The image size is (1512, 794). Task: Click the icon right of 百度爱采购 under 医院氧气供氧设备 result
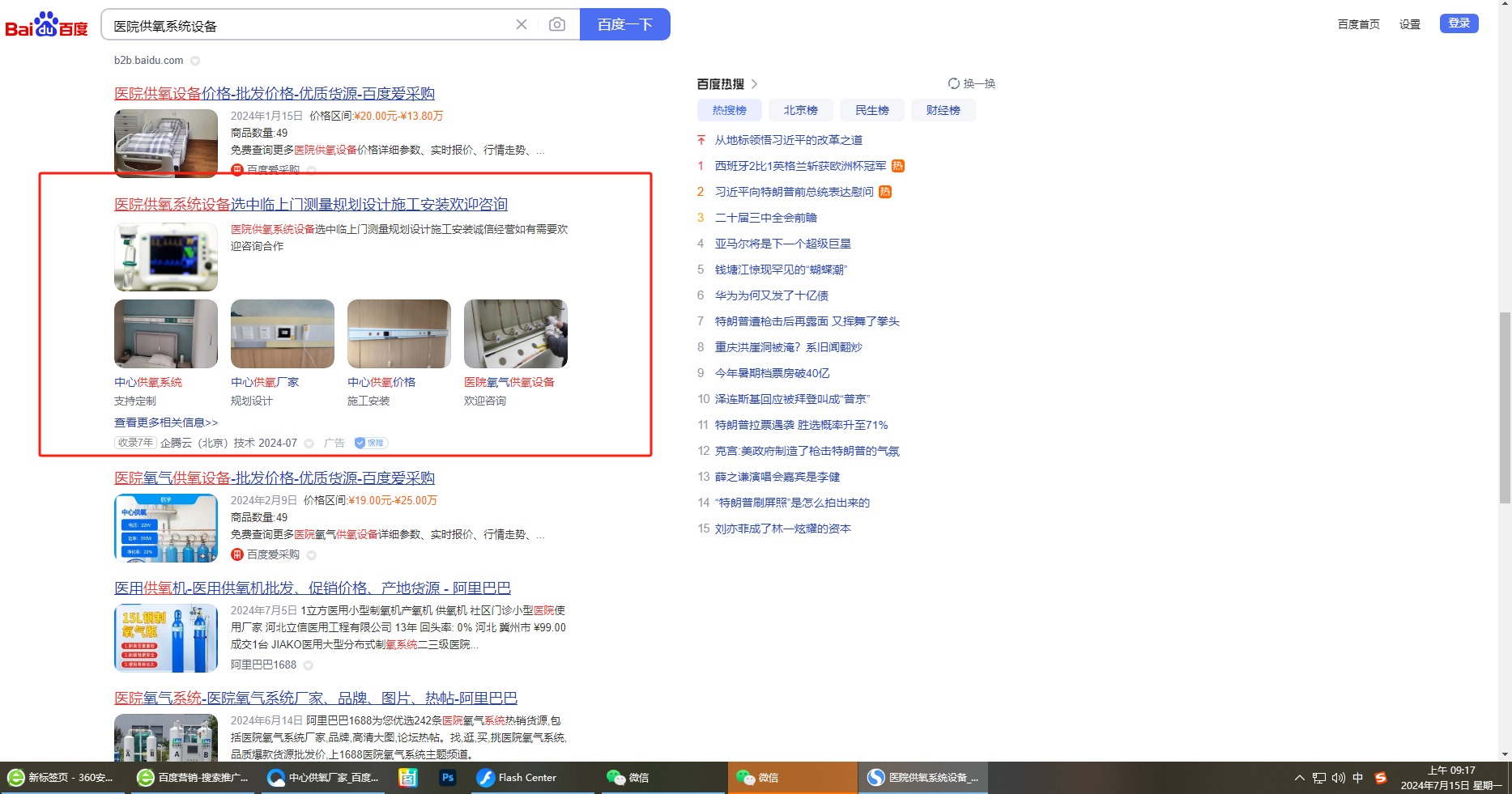[311, 555]
